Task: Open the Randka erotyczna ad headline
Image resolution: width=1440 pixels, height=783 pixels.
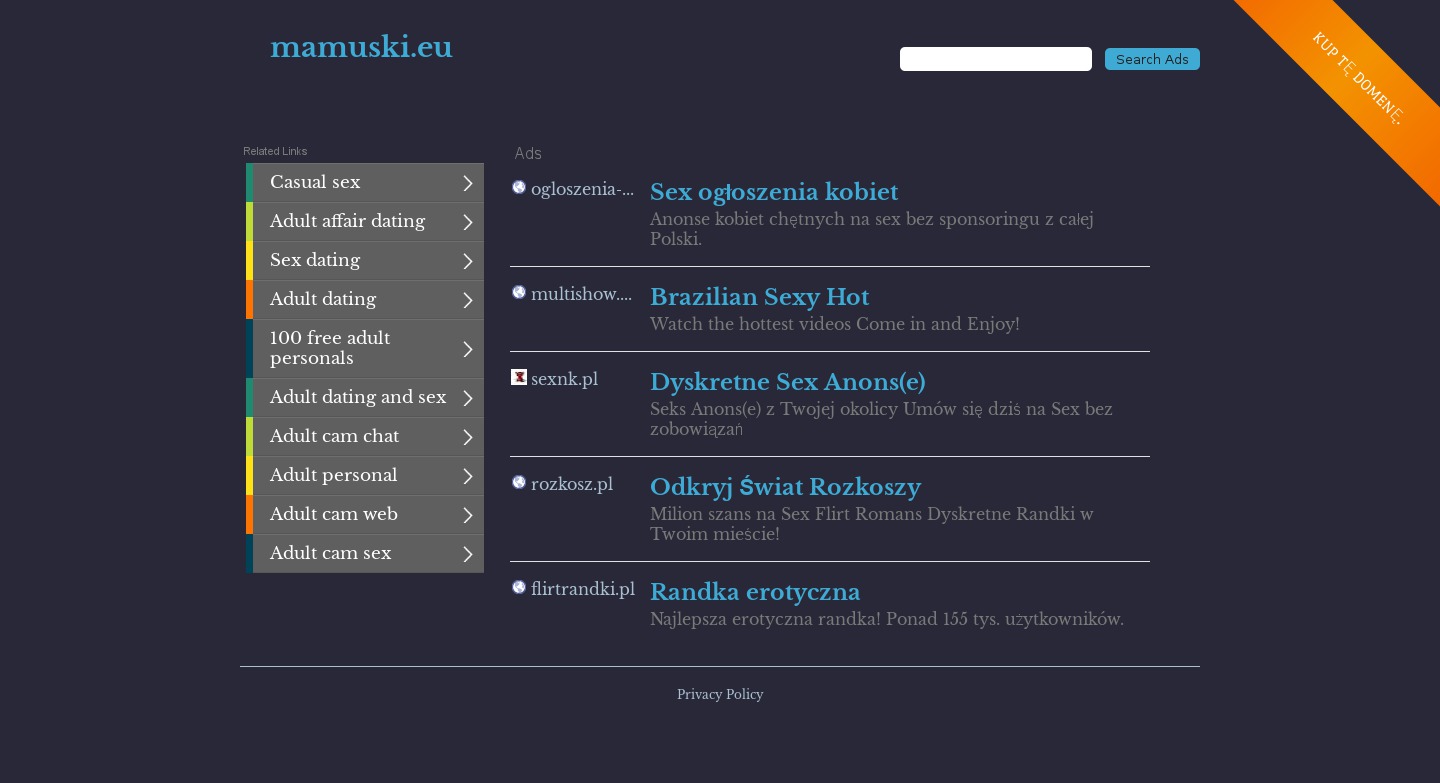Action: pyautogui.click(x=755, y=592)
